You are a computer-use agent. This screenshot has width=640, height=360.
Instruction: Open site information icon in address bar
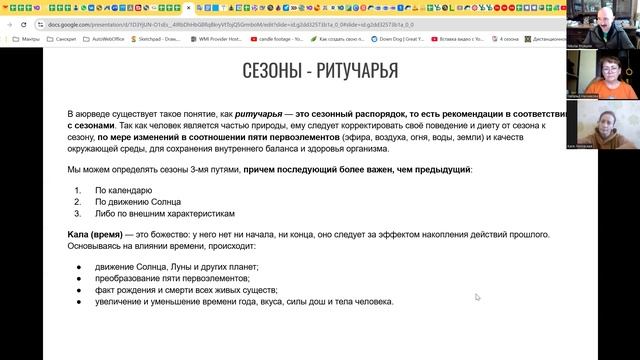click(40, 25)
